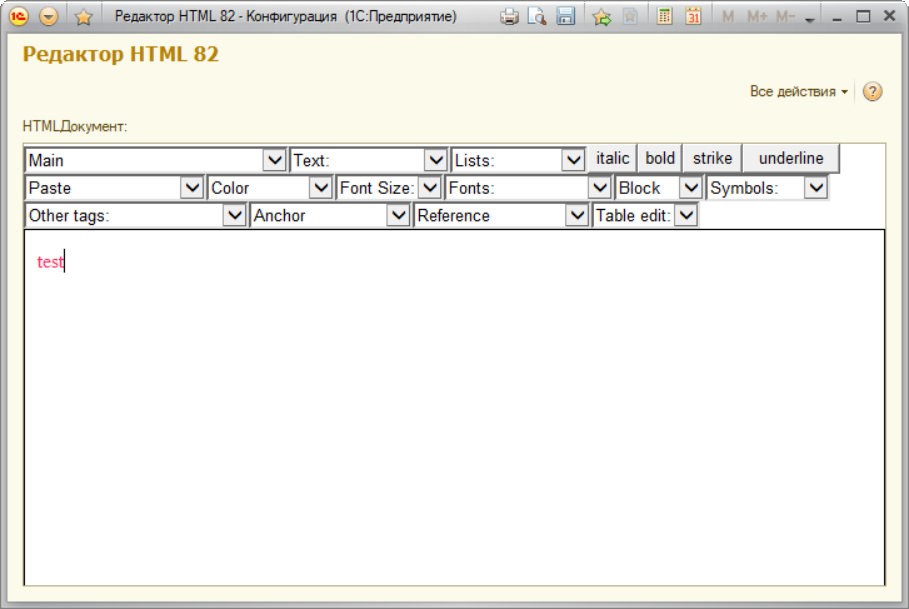Viewport: 909px width, 609px height.
Task: Click the bold button
Action: [x=660, y=158]
